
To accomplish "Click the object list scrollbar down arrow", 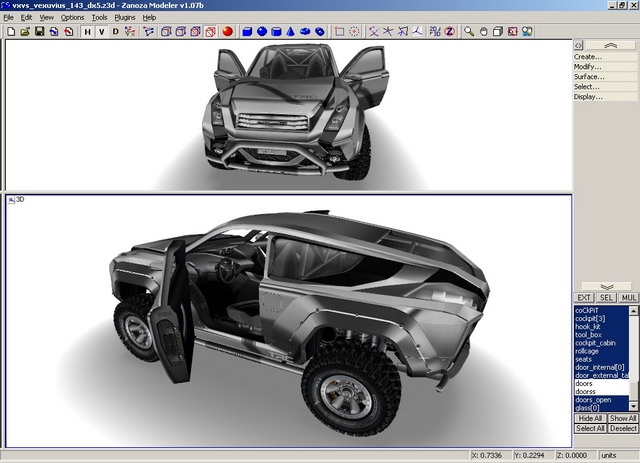I will click(633, 407).
